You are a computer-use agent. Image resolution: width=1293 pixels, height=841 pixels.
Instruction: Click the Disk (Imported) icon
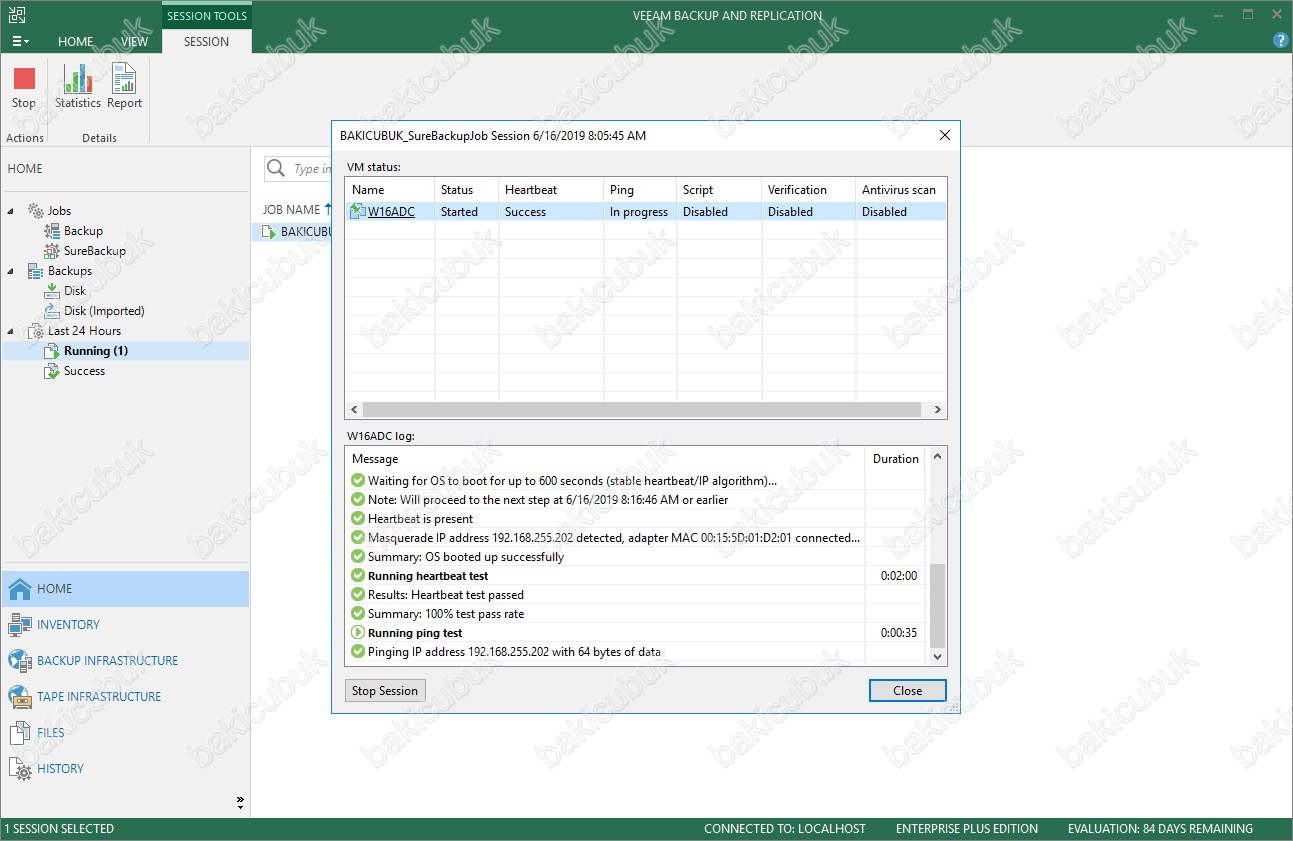52,311
